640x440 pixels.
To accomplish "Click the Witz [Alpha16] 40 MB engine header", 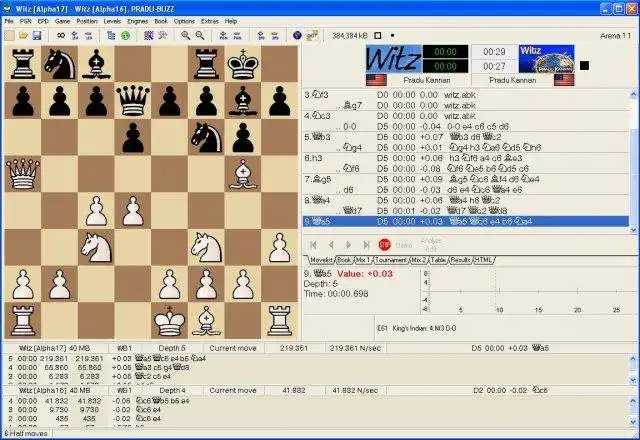I will (x=55, y=390).
